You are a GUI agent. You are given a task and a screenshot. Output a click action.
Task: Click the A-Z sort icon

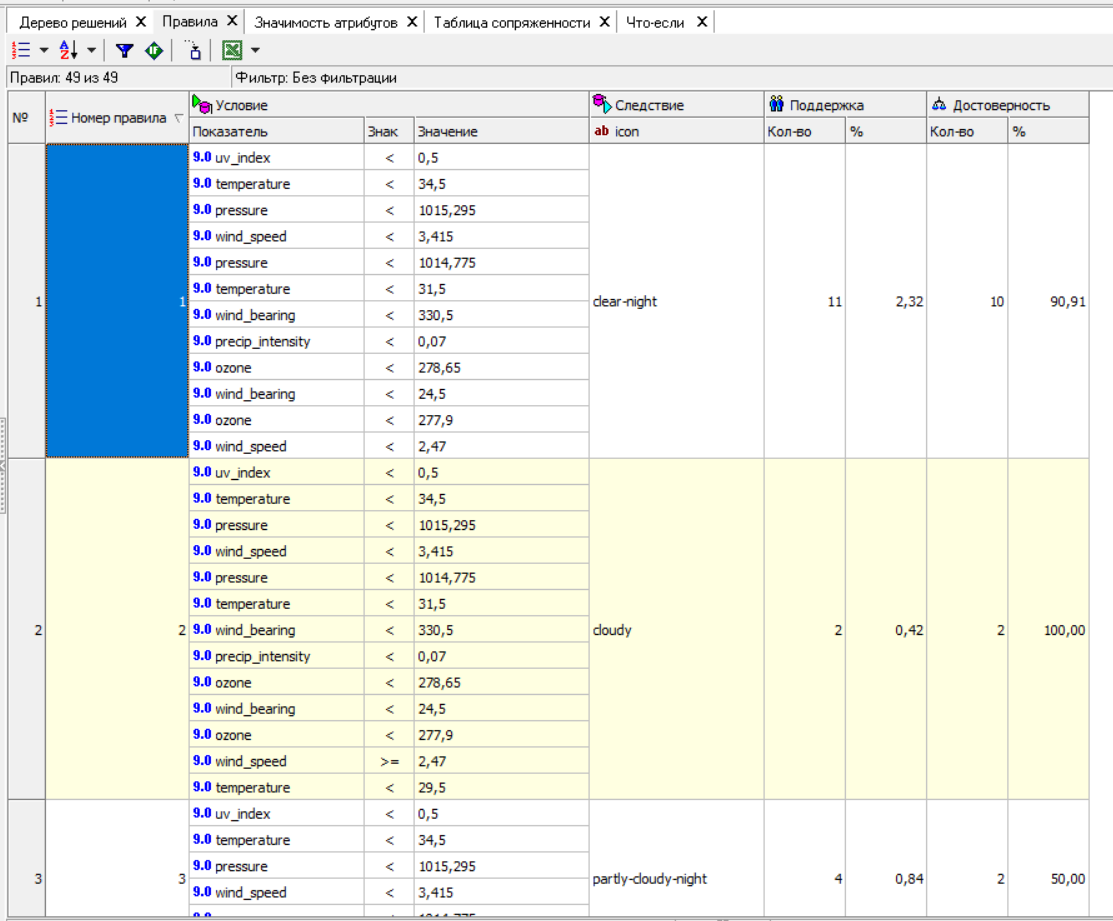coord(68,50)
